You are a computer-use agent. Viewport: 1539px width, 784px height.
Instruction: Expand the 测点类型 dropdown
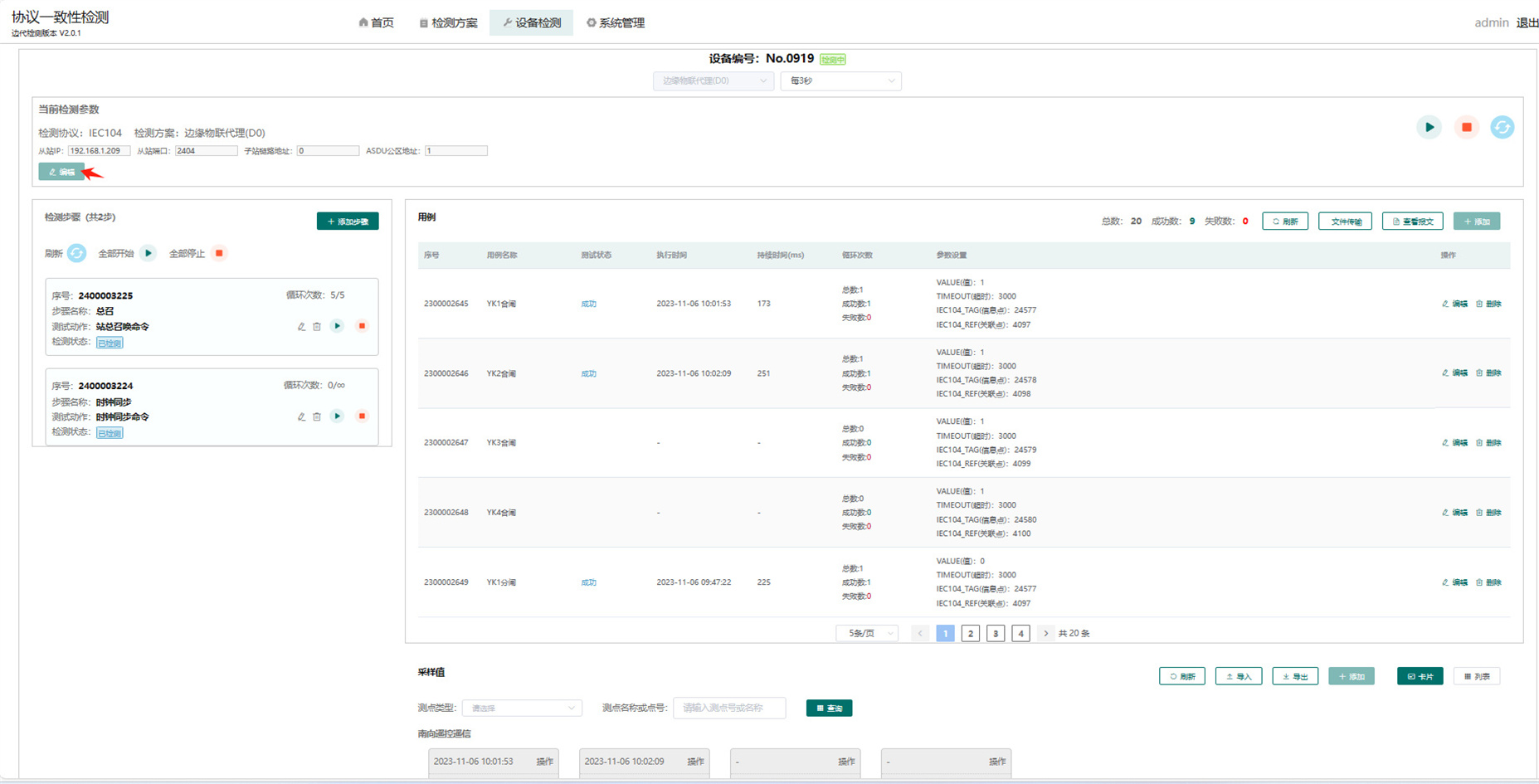522,708
